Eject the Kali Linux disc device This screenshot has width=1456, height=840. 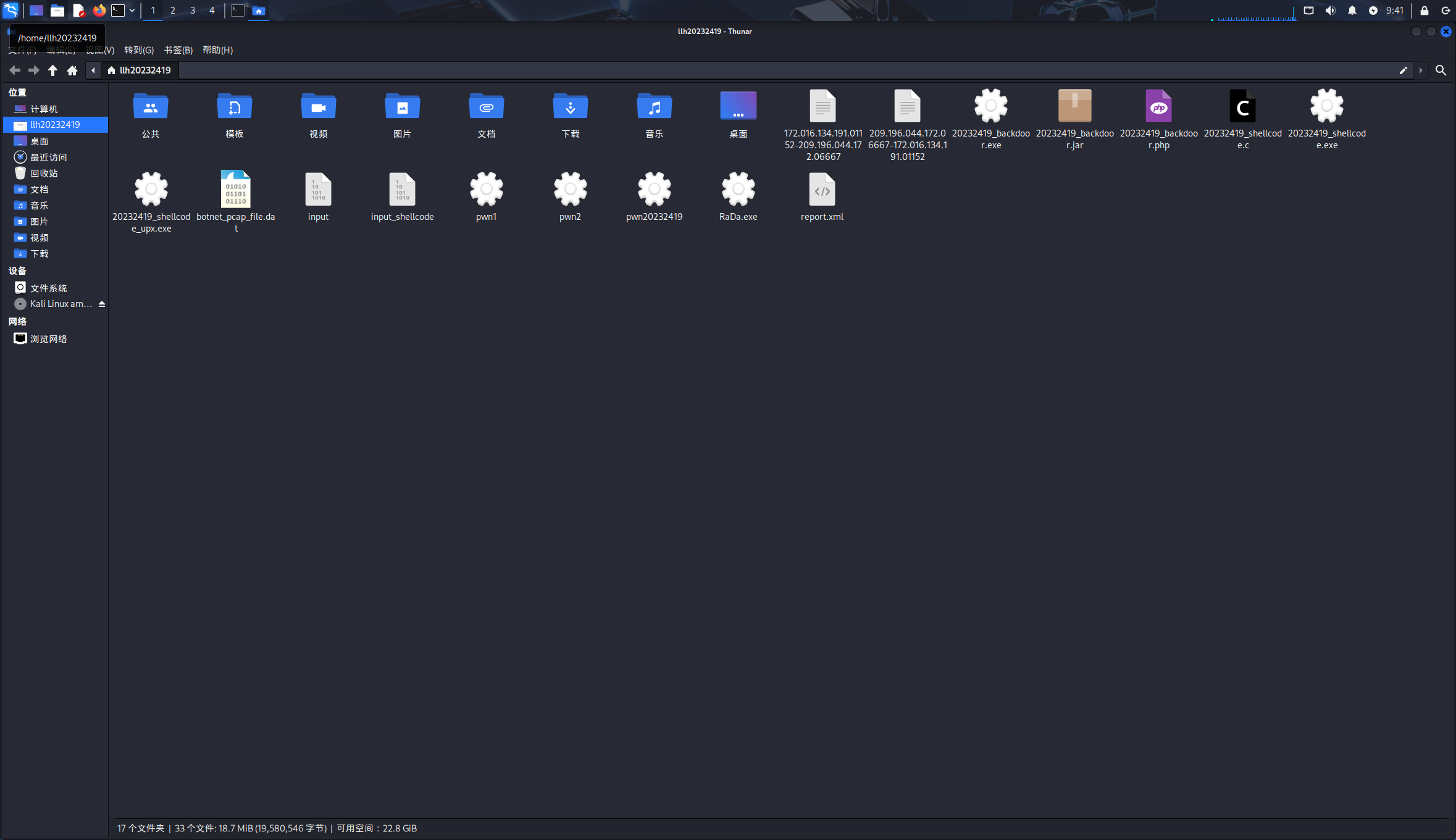coord(102,304)
